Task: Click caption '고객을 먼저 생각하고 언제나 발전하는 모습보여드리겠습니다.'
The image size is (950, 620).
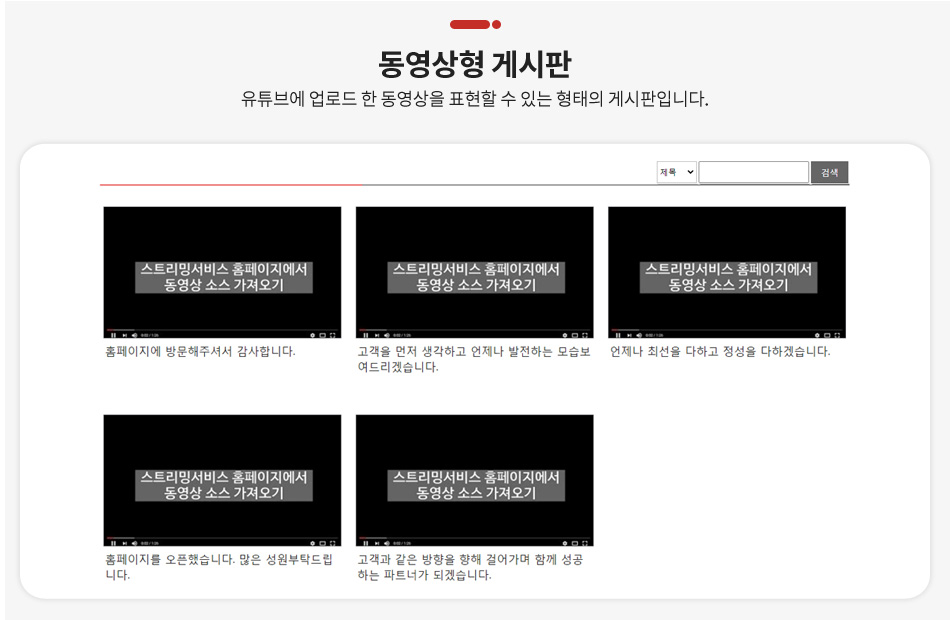Action: tap(474, 359)
